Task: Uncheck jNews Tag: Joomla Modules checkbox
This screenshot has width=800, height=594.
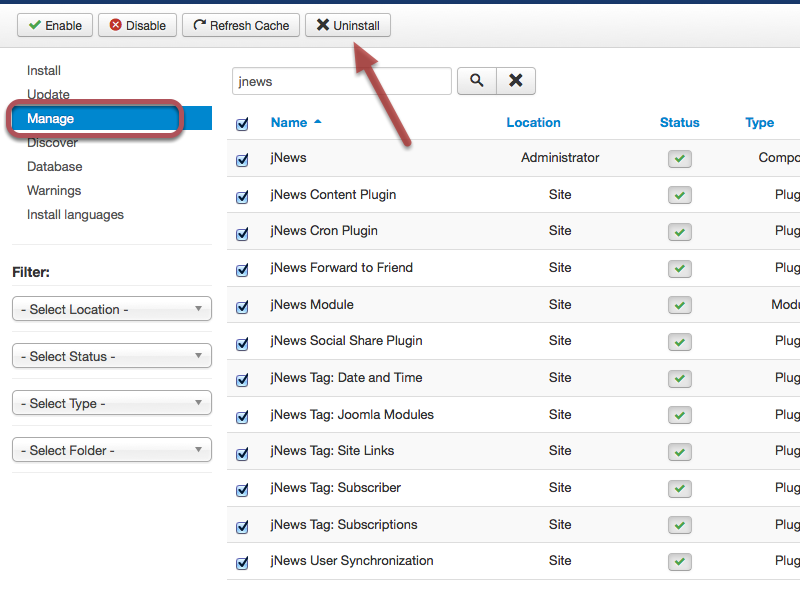Action: 242,416
